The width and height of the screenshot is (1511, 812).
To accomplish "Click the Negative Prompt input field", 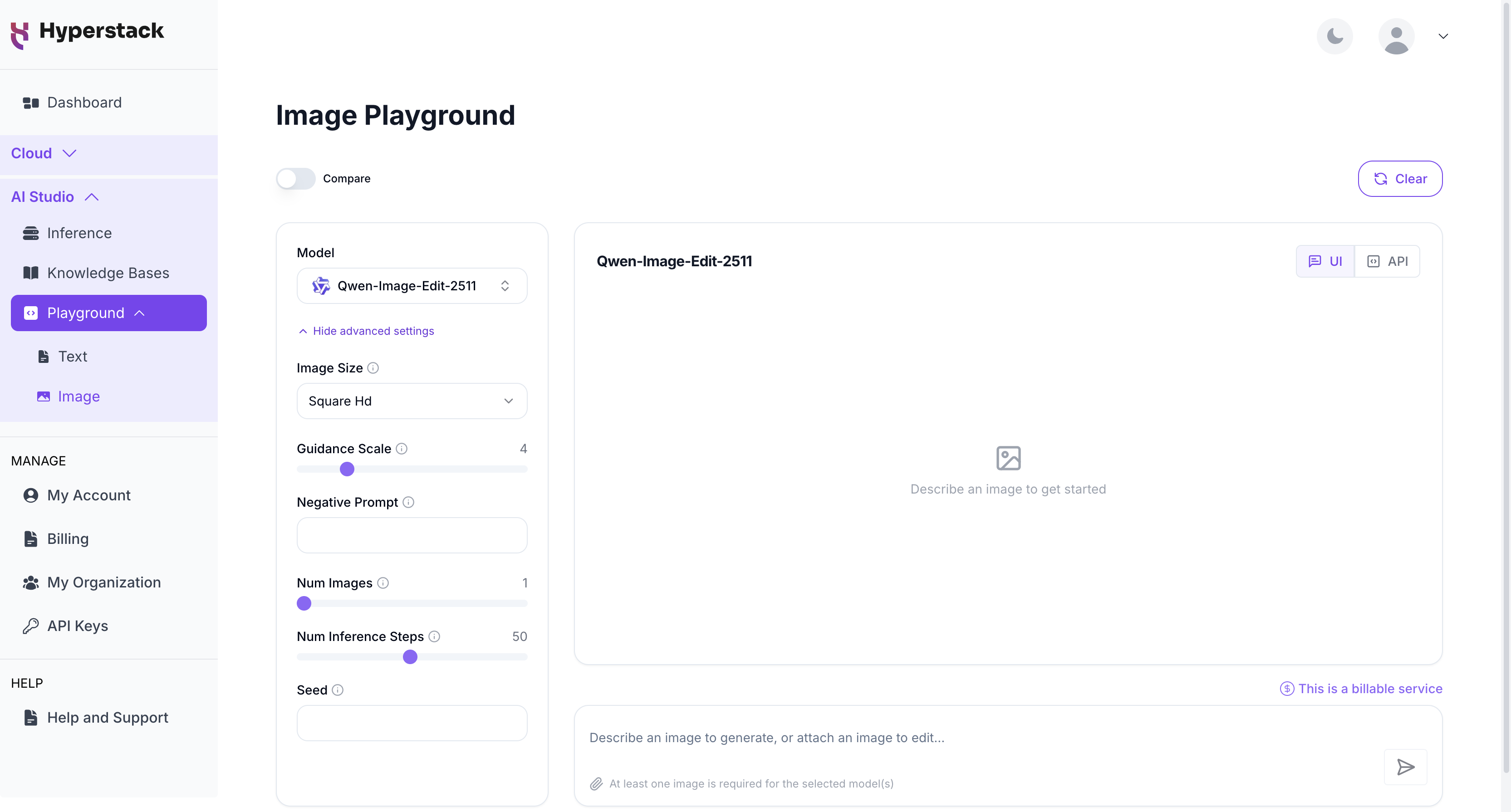I will click(x=412, y=535).
